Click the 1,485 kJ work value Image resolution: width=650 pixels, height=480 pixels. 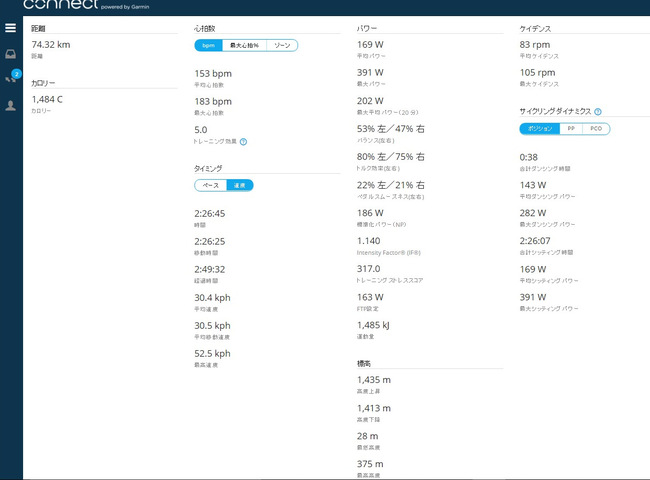pos(373,325)
